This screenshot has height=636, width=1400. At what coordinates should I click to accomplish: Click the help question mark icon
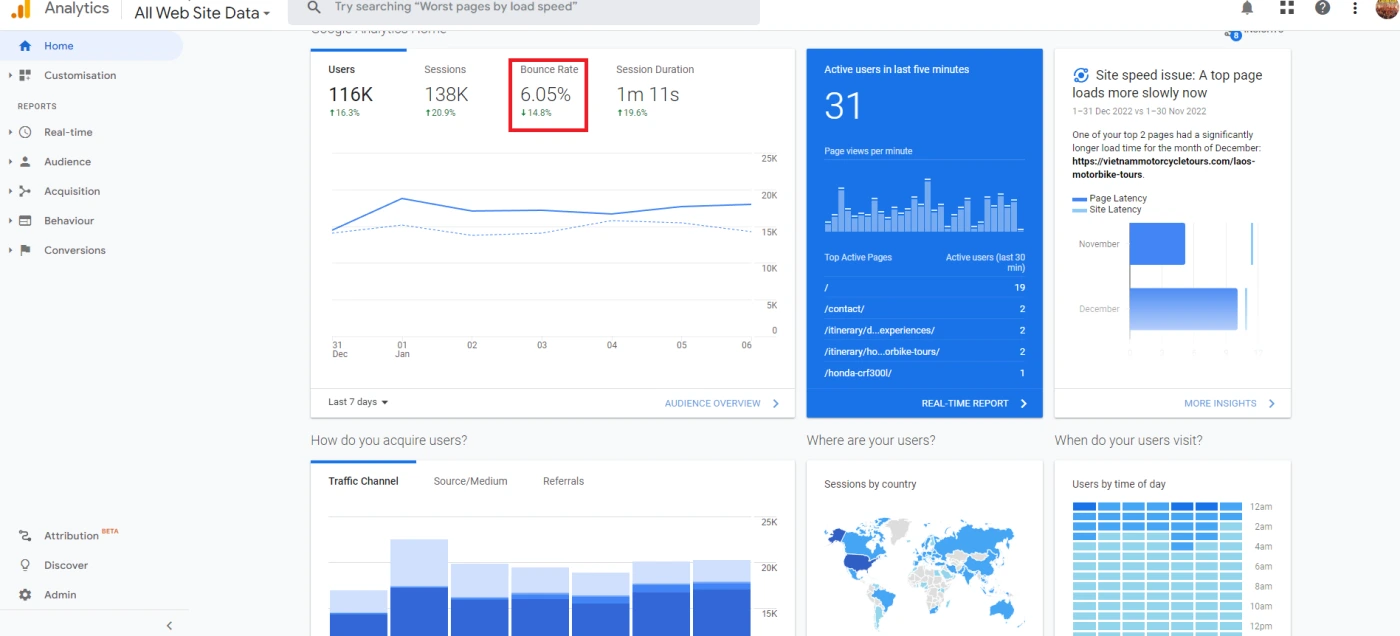[1323, 8]
